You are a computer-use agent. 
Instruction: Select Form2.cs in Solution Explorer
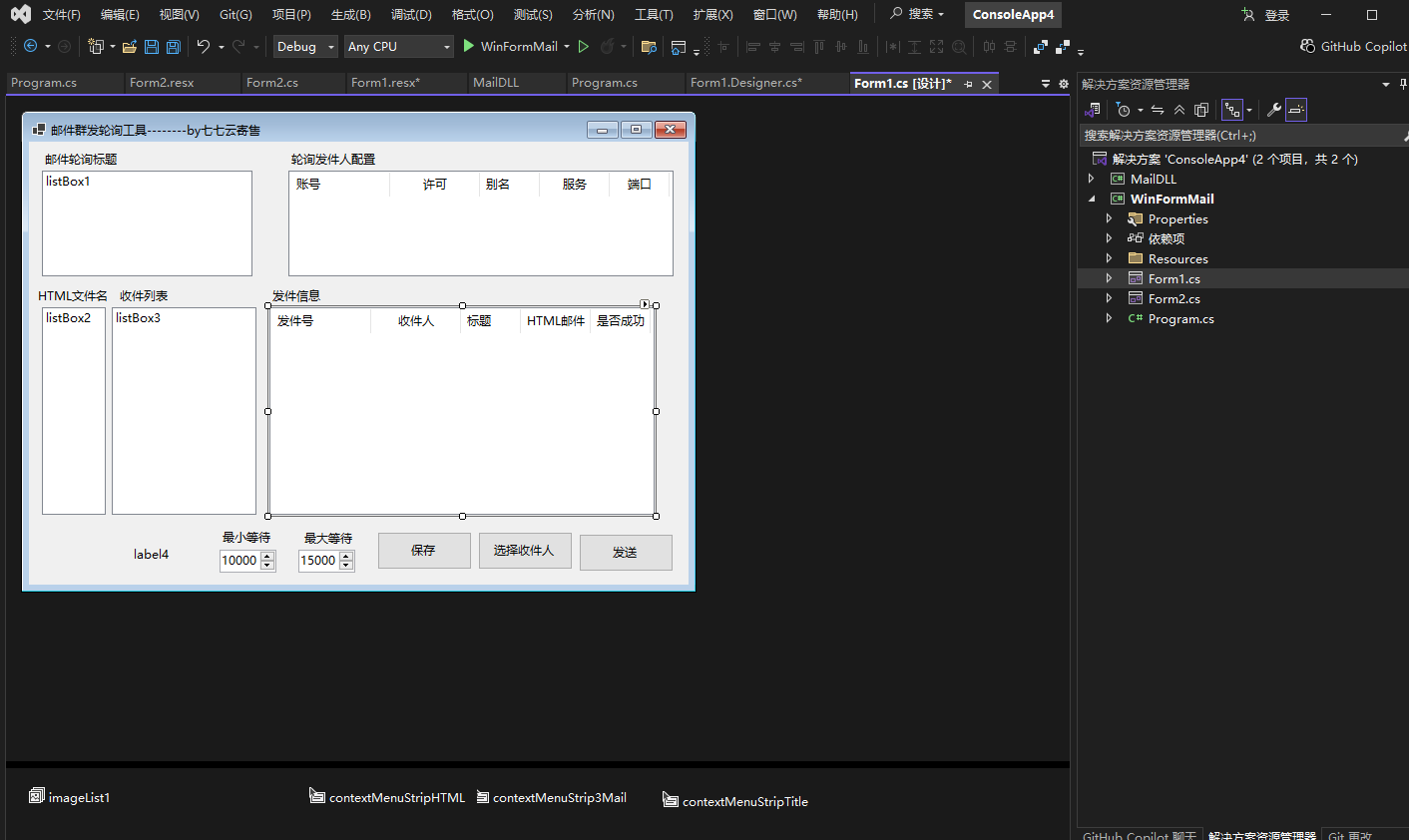tap(1174, 299)
